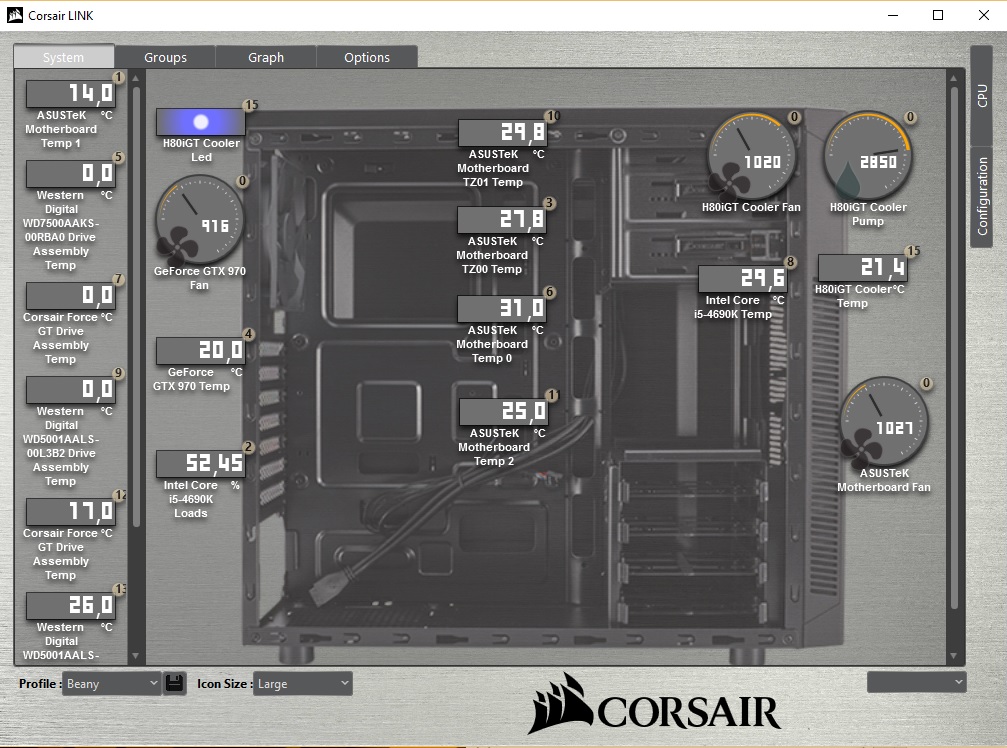Image resolution: width=1007 pixels, height=748 pixels.
Task: Click the Intel Core i5-4690K Temp readout
Action: pyautogui.click(x=742, y=279)
